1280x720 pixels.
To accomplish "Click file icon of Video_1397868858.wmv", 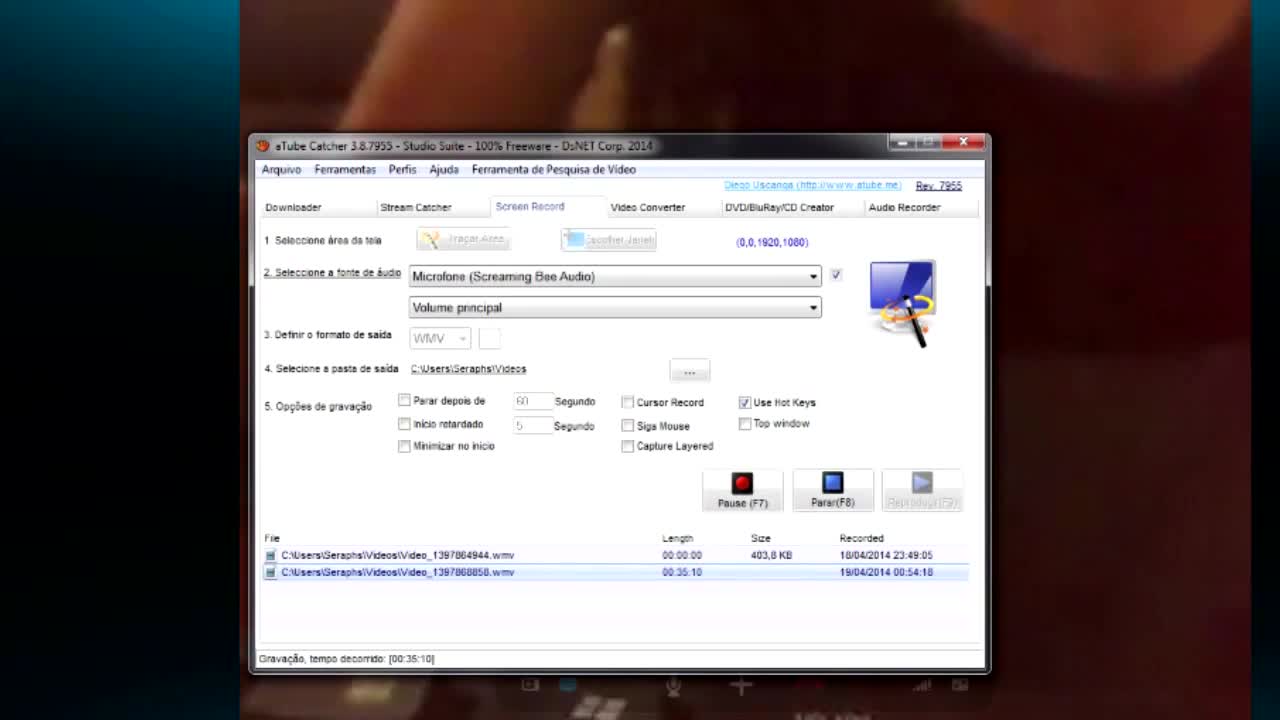I will point(270,572).
